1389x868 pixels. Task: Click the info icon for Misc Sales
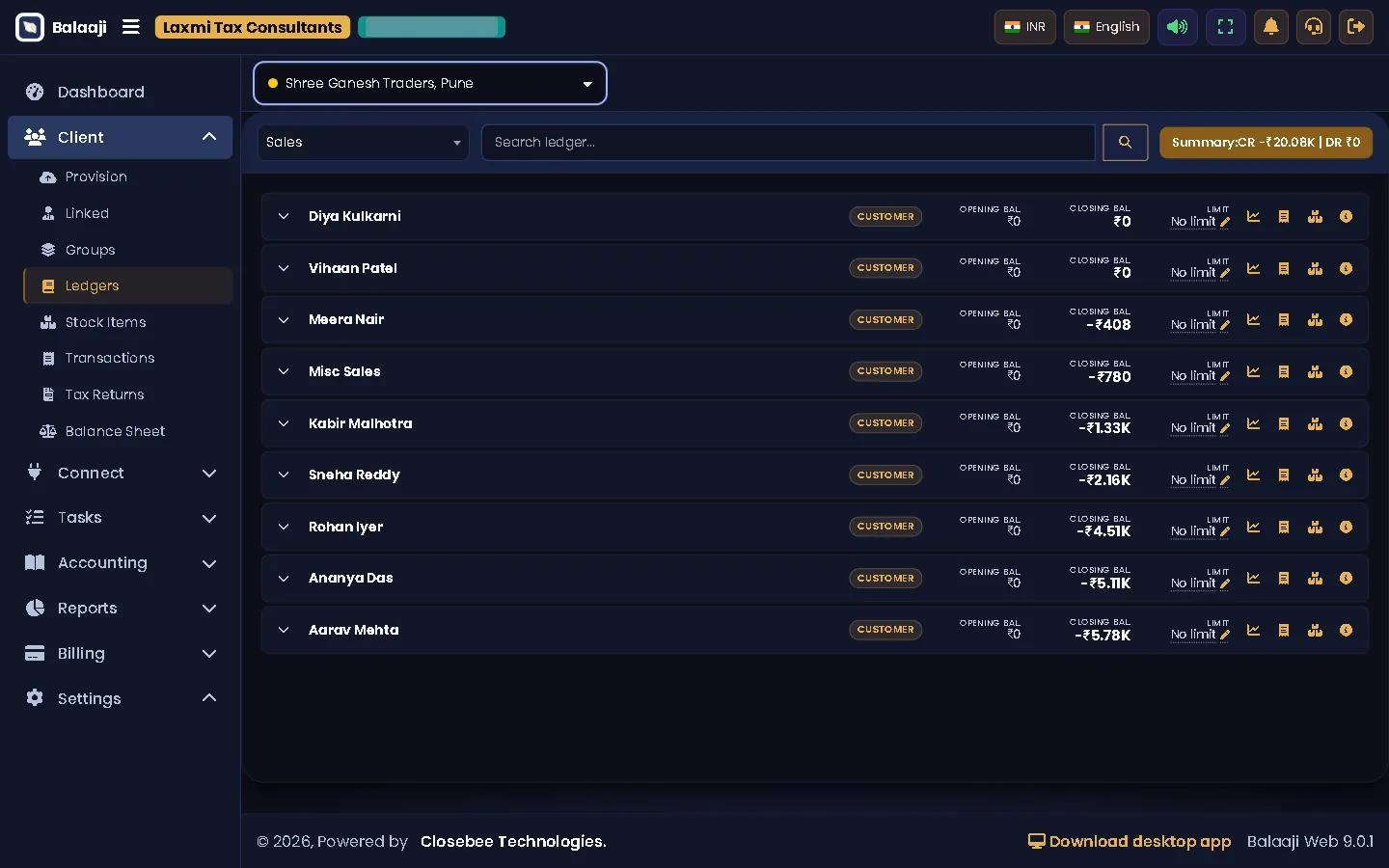[x=1346, y=372]
